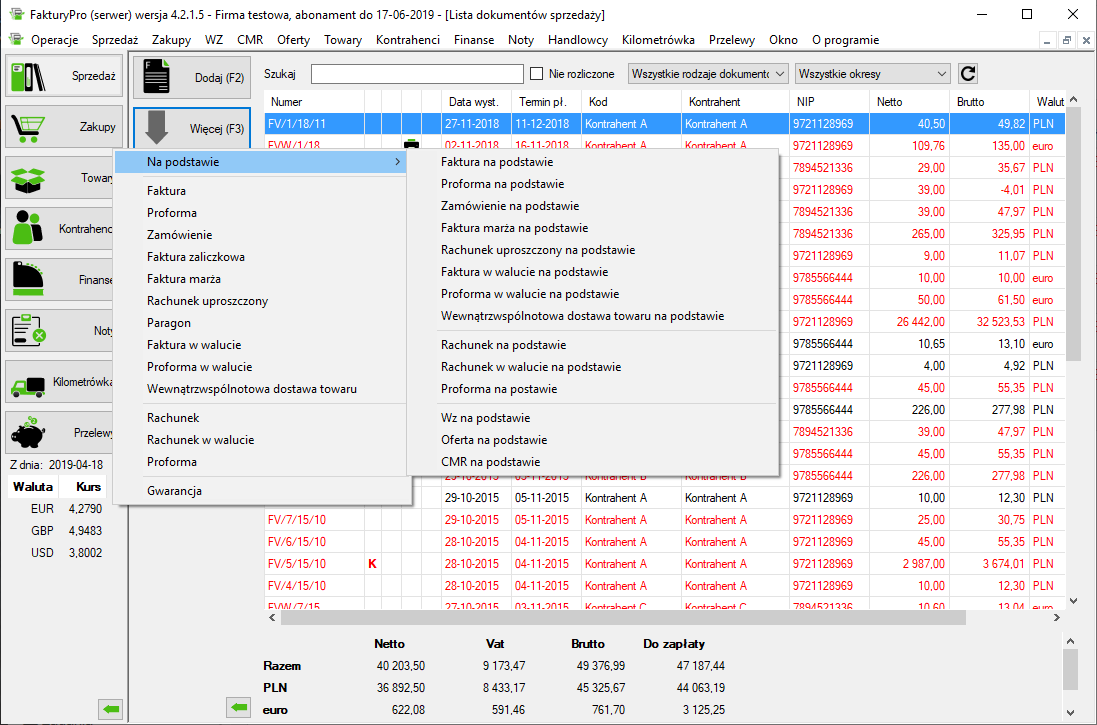The height and width of the screenshot is (725, 1097).
Task: Open the Kontrahenci menu in menu bar
Action: coord(407,40)
